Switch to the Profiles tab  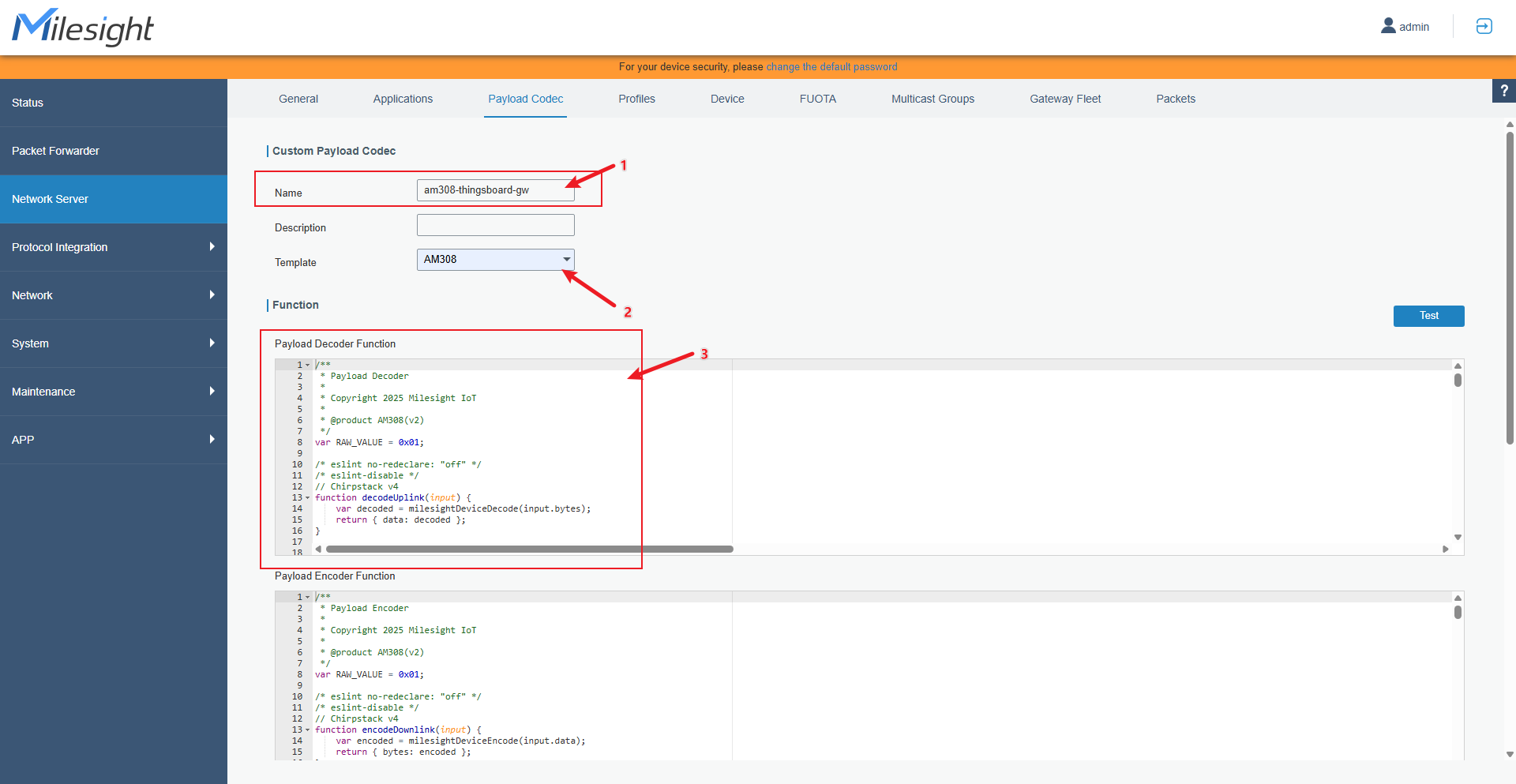(637, 99)
